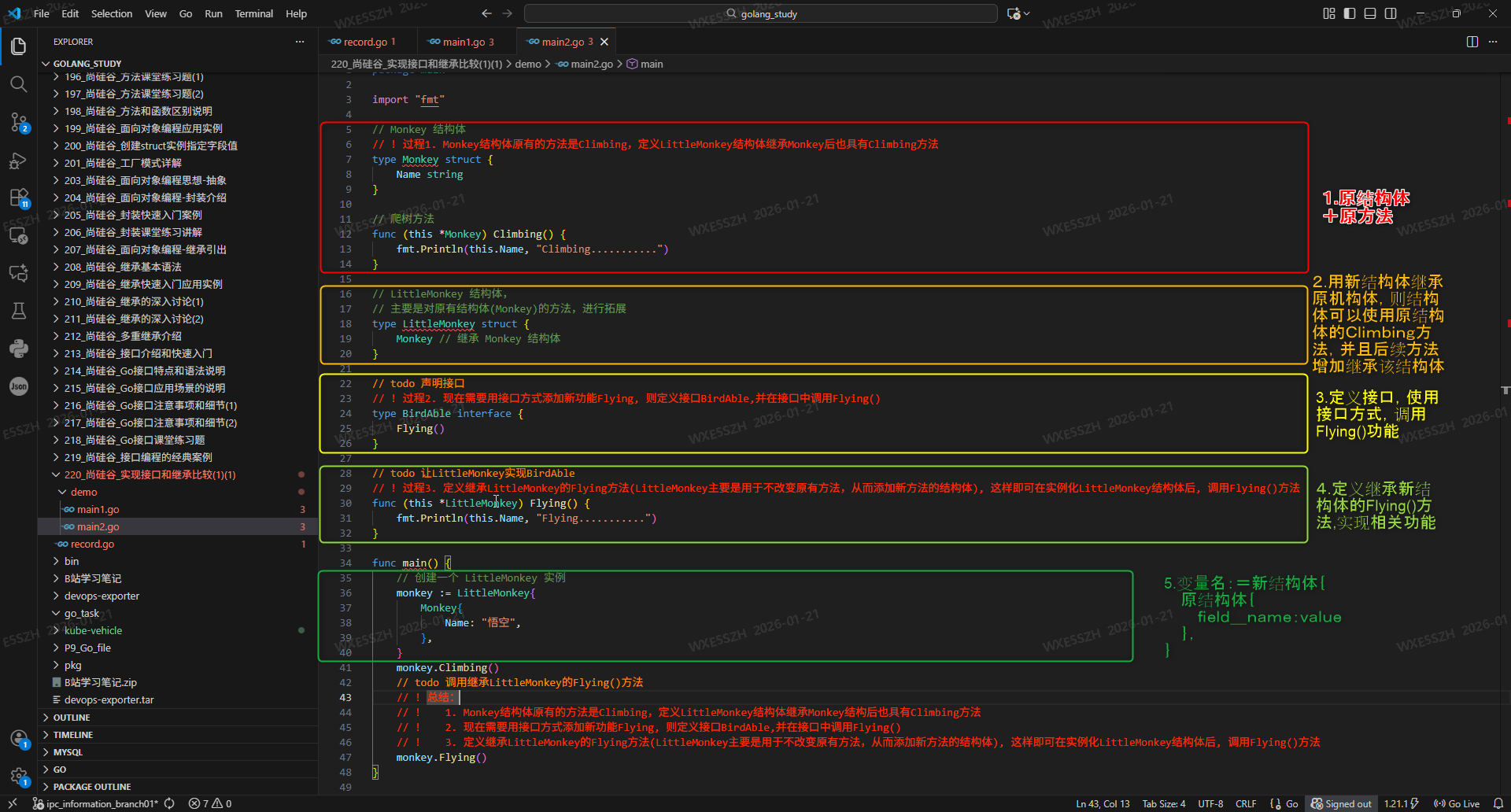Open editor More Actions ellipsis
This screenshot has height=812, width=1511.
pyautogui.click(x=1493, y=42)
